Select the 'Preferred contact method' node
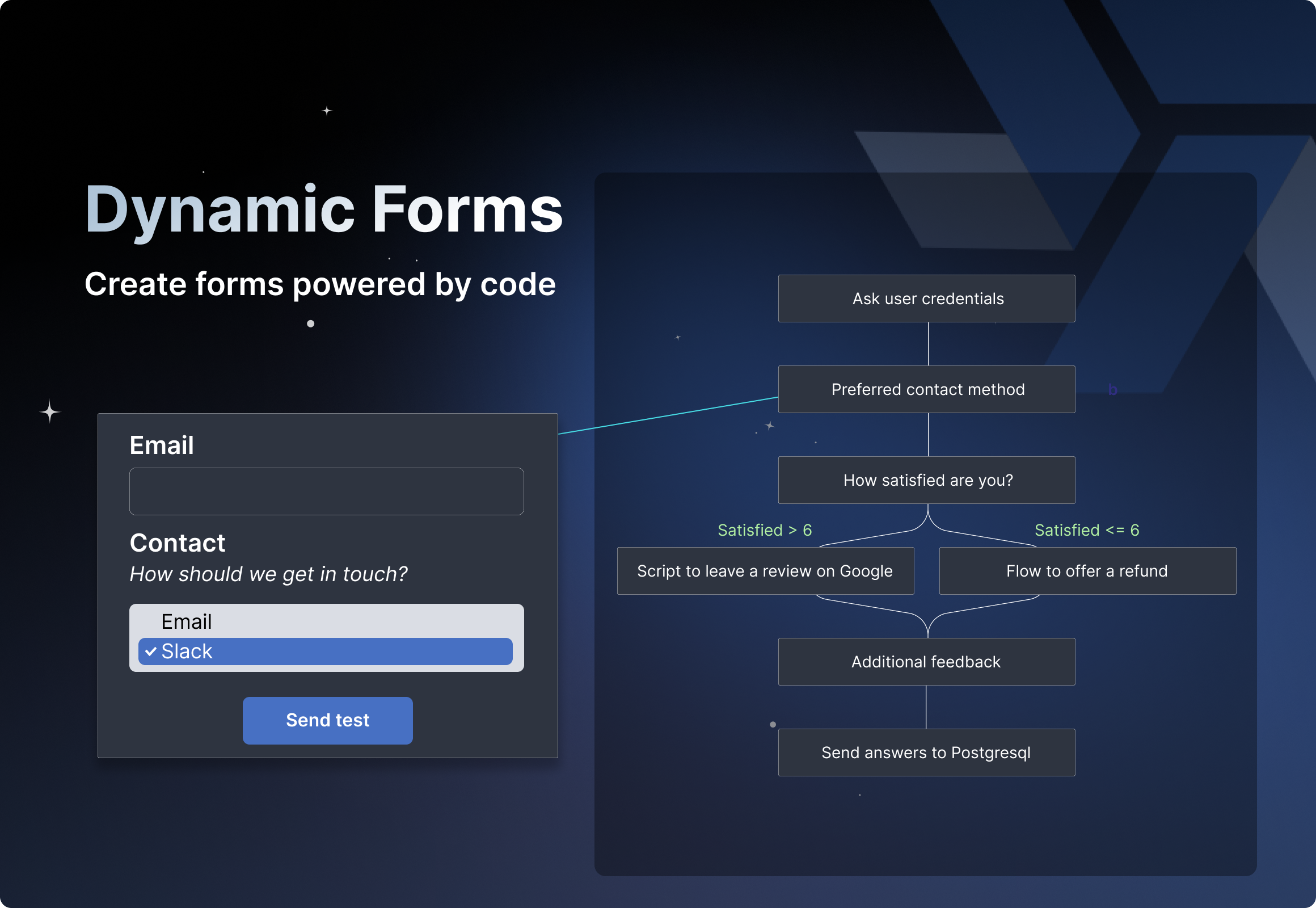Image resolution: width=1316 pixels, height=908 pixels. (x=927, y=389)
